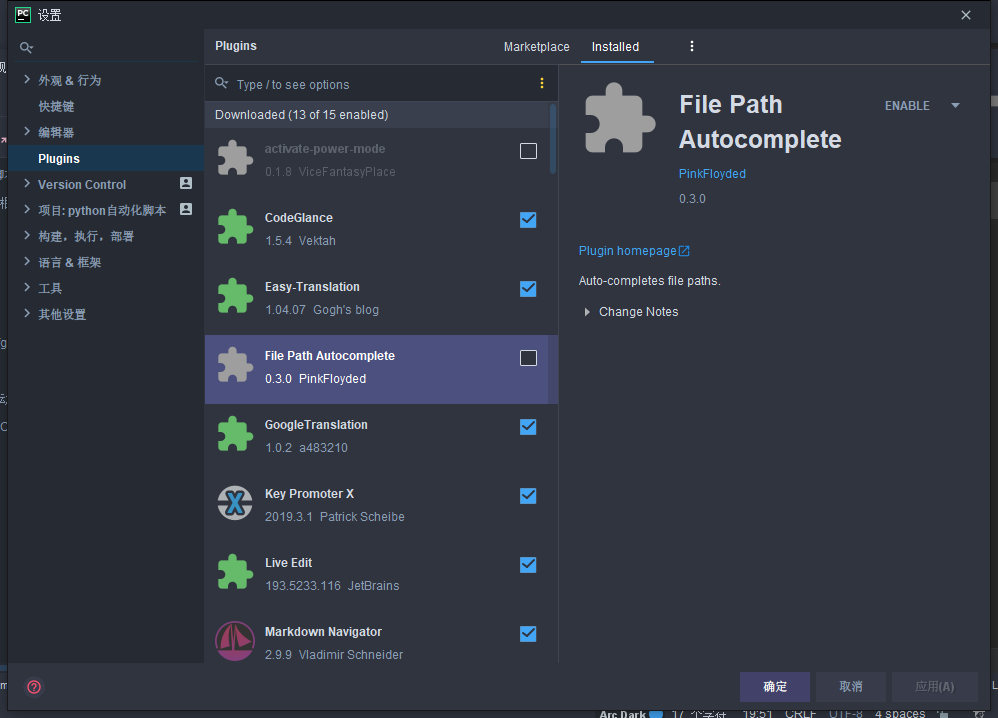Click the PyCharm logo in title bar

(23, 15)
